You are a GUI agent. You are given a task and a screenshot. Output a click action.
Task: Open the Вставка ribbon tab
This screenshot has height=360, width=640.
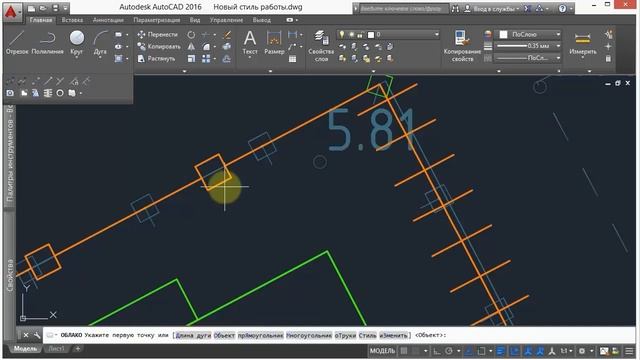click(x=72, y=20)
